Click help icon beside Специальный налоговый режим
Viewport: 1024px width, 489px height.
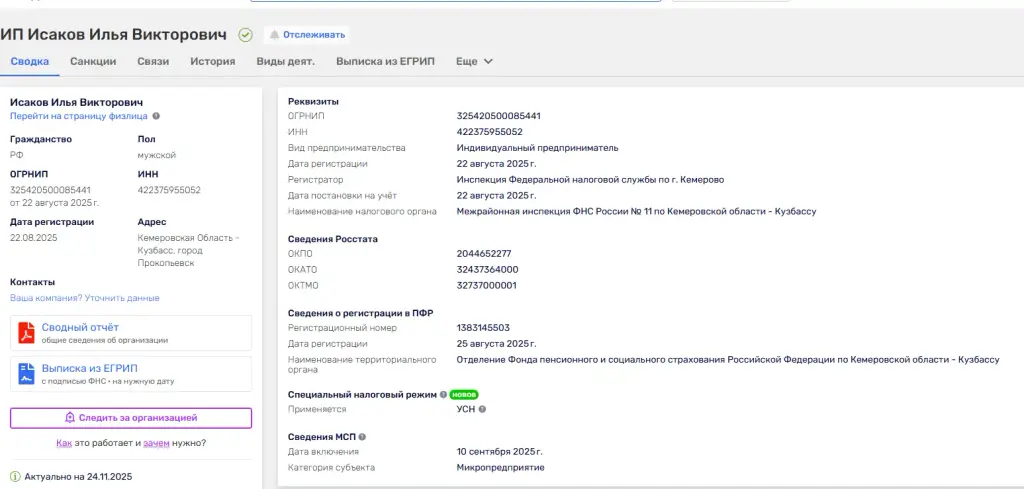click(x=443, y=395)
